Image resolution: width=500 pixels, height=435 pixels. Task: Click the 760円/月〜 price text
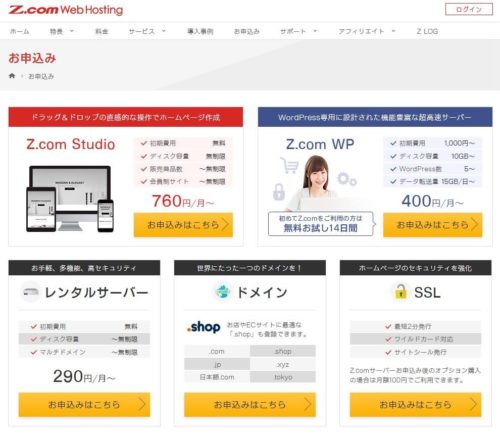[x=183, y=201]
